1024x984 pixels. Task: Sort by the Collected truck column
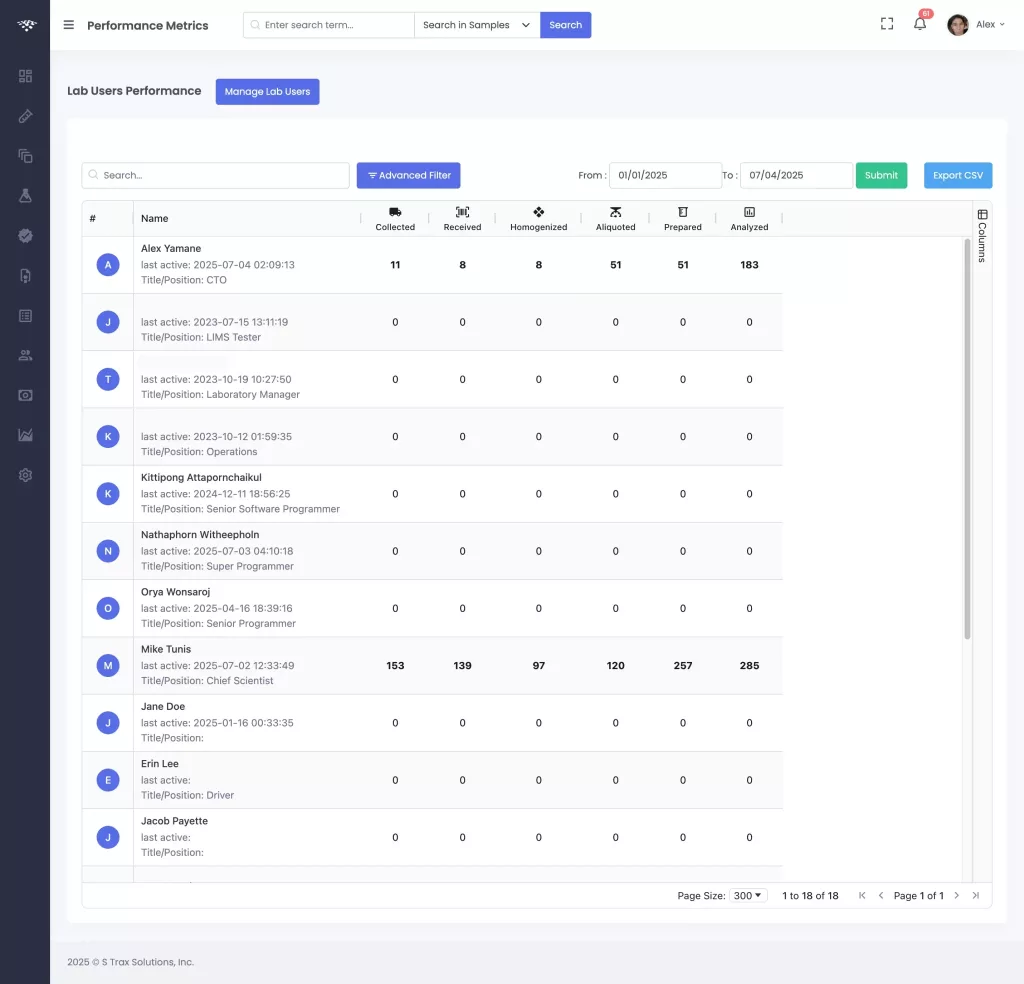coord(395,219)
